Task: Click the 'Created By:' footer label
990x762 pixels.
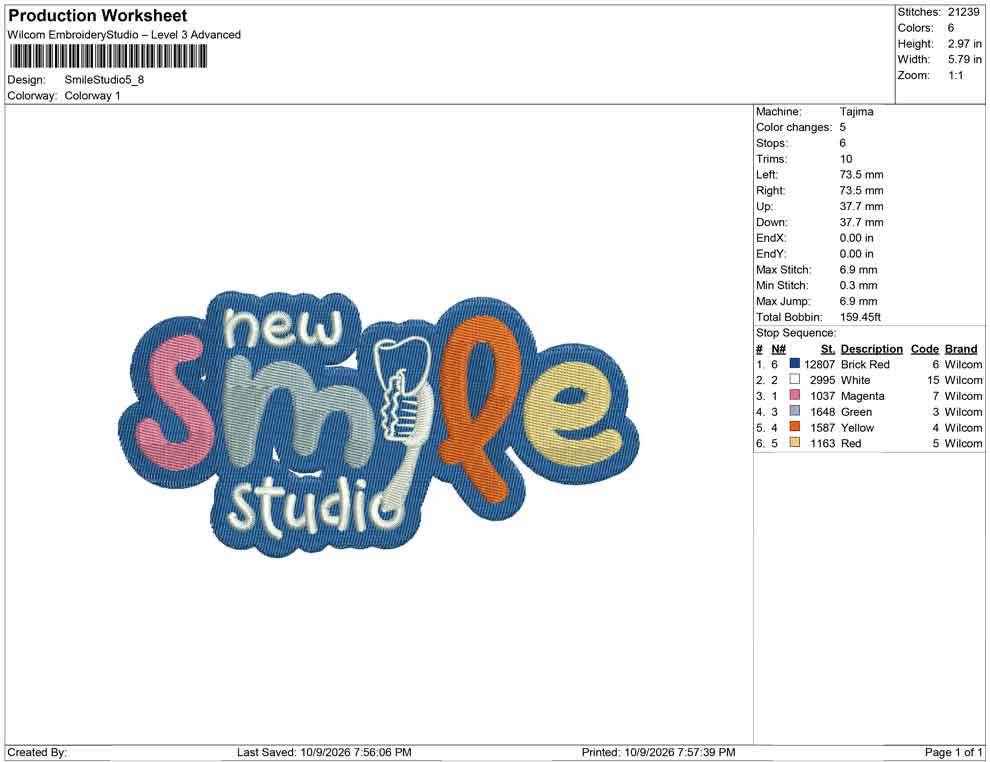Action: tap(37, 752)
